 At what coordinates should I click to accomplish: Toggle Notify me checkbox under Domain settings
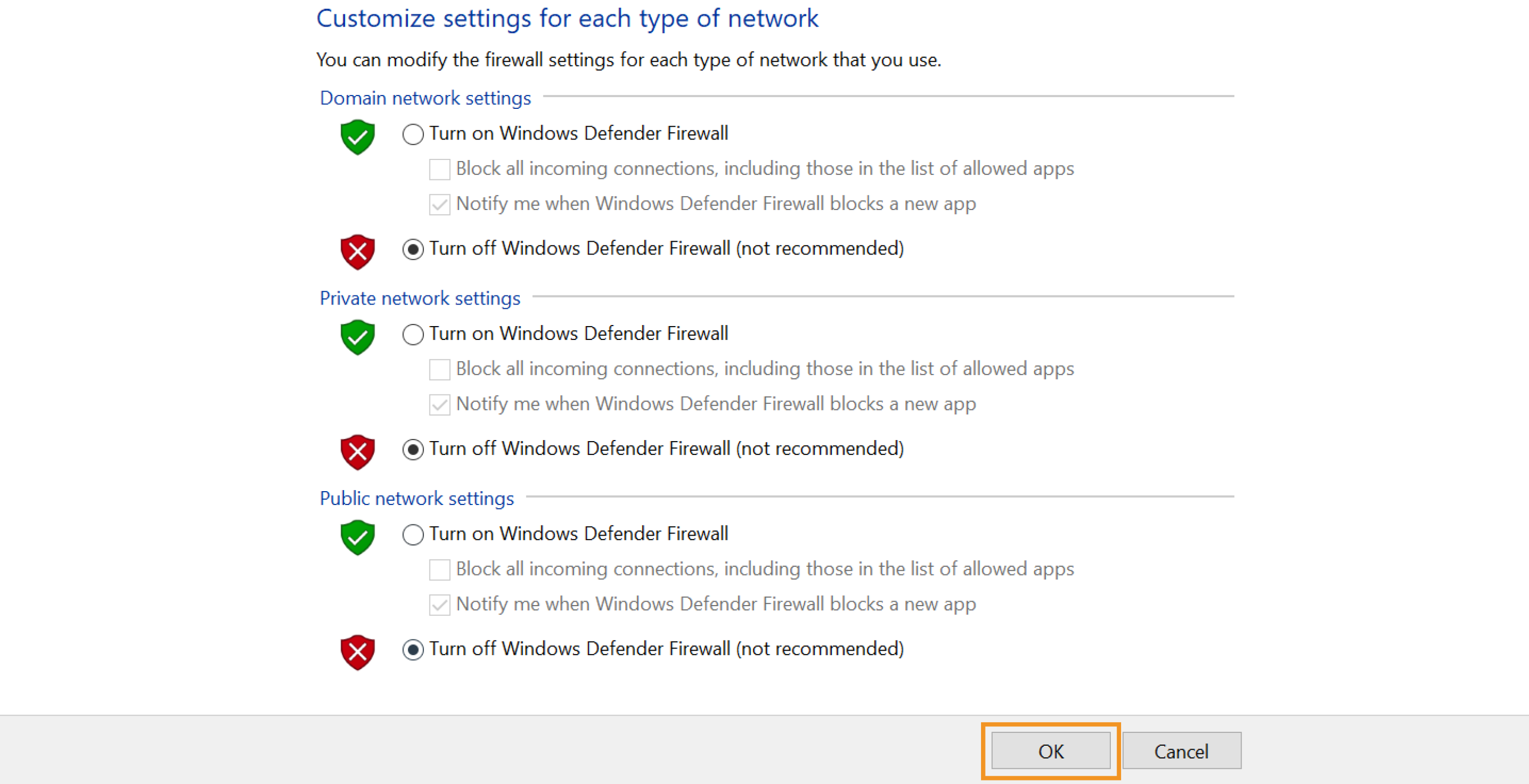(439, 204)
